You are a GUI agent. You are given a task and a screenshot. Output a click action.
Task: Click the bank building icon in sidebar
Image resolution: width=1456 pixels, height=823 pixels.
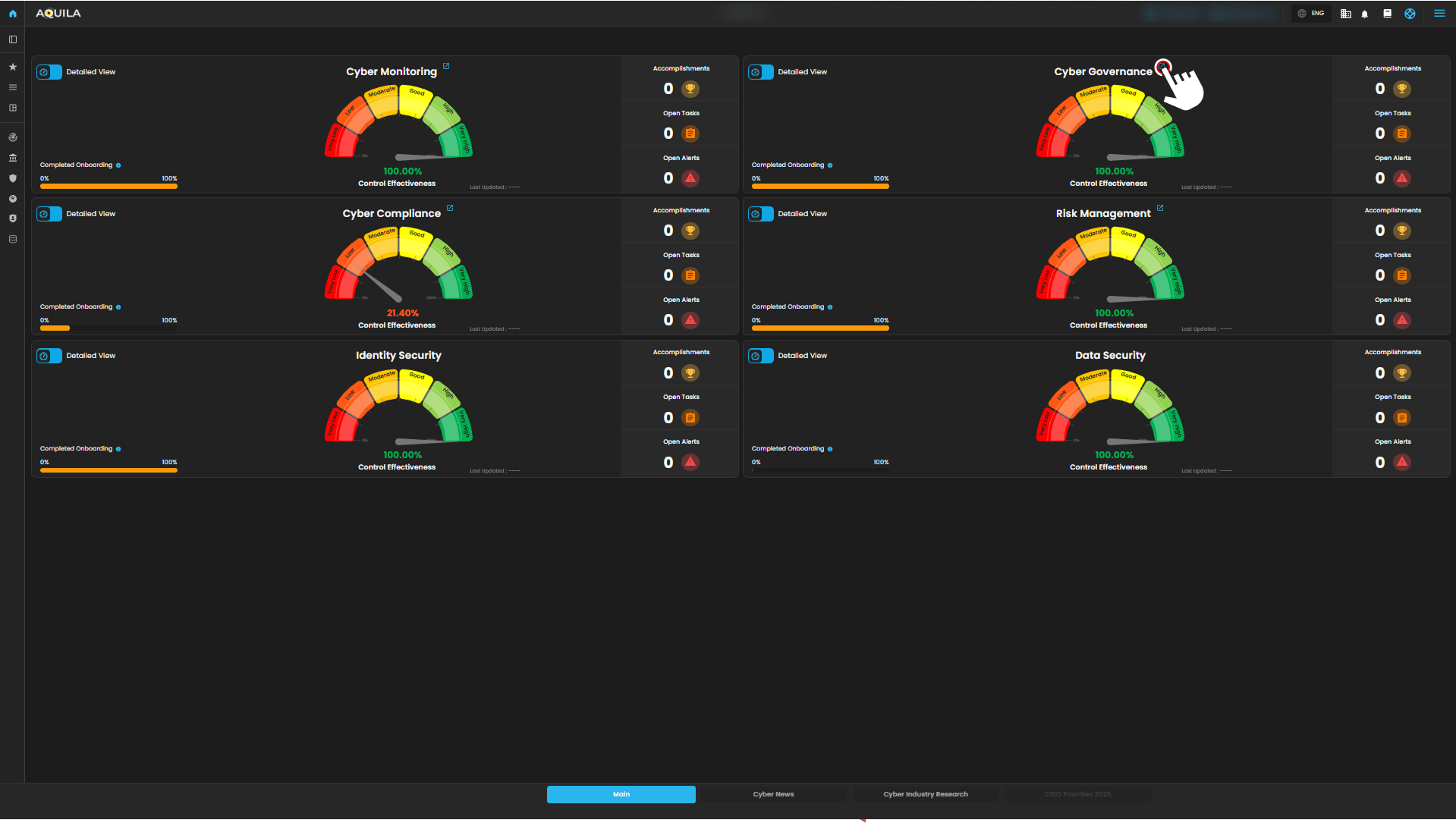point(13,158)
